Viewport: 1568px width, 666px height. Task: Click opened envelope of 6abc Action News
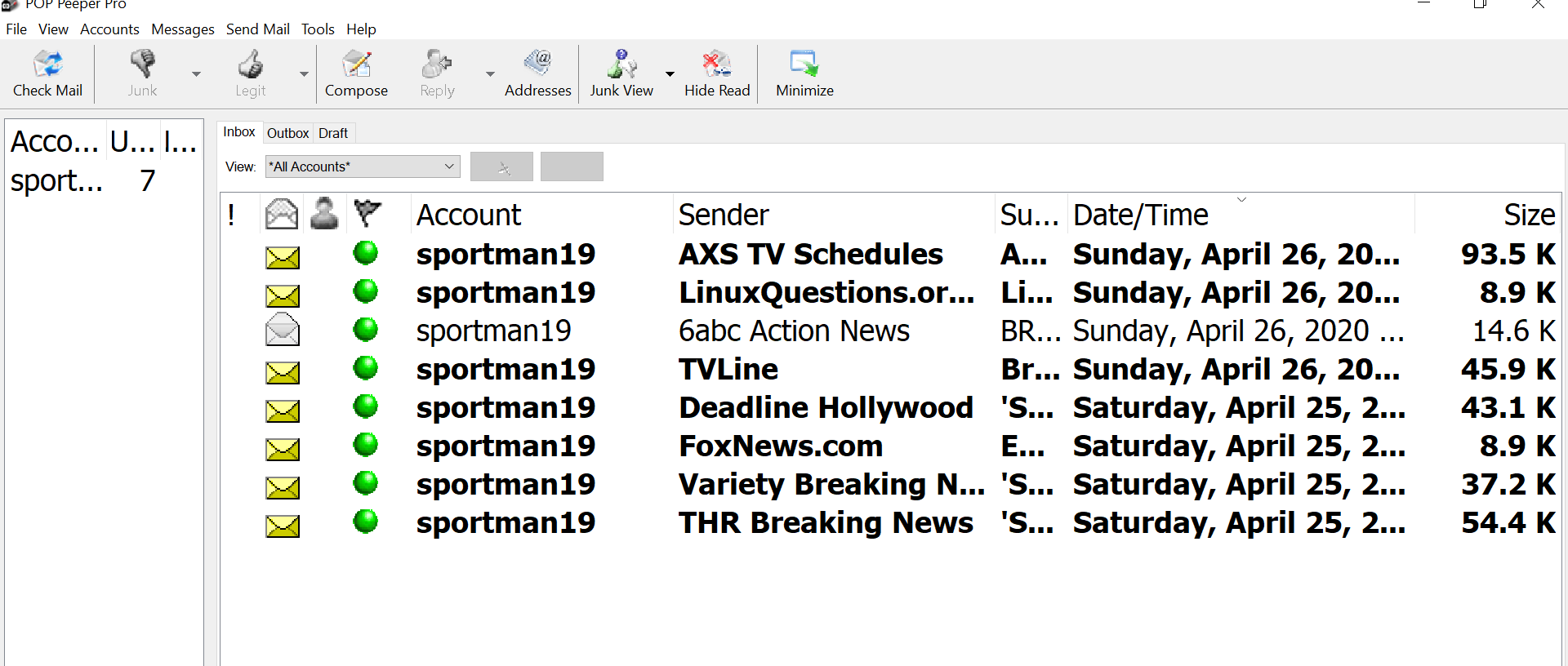click(x=283, y=330)
